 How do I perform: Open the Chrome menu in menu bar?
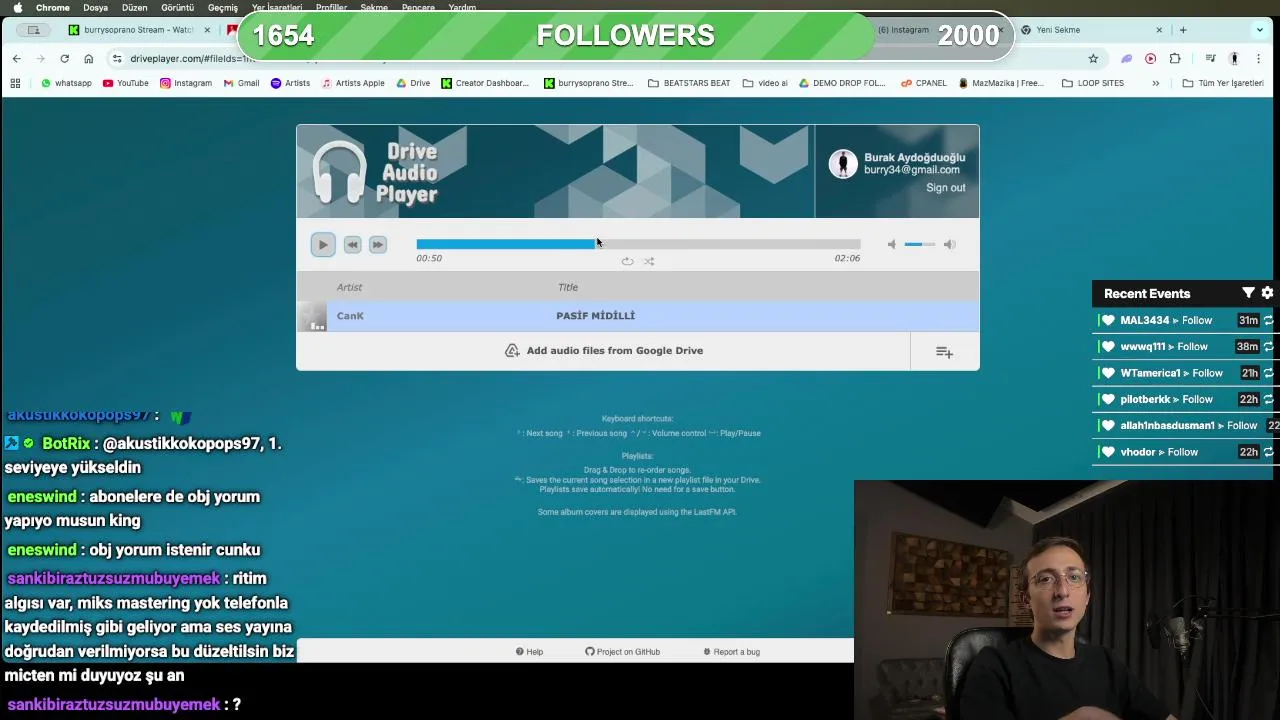pos(53,7)
